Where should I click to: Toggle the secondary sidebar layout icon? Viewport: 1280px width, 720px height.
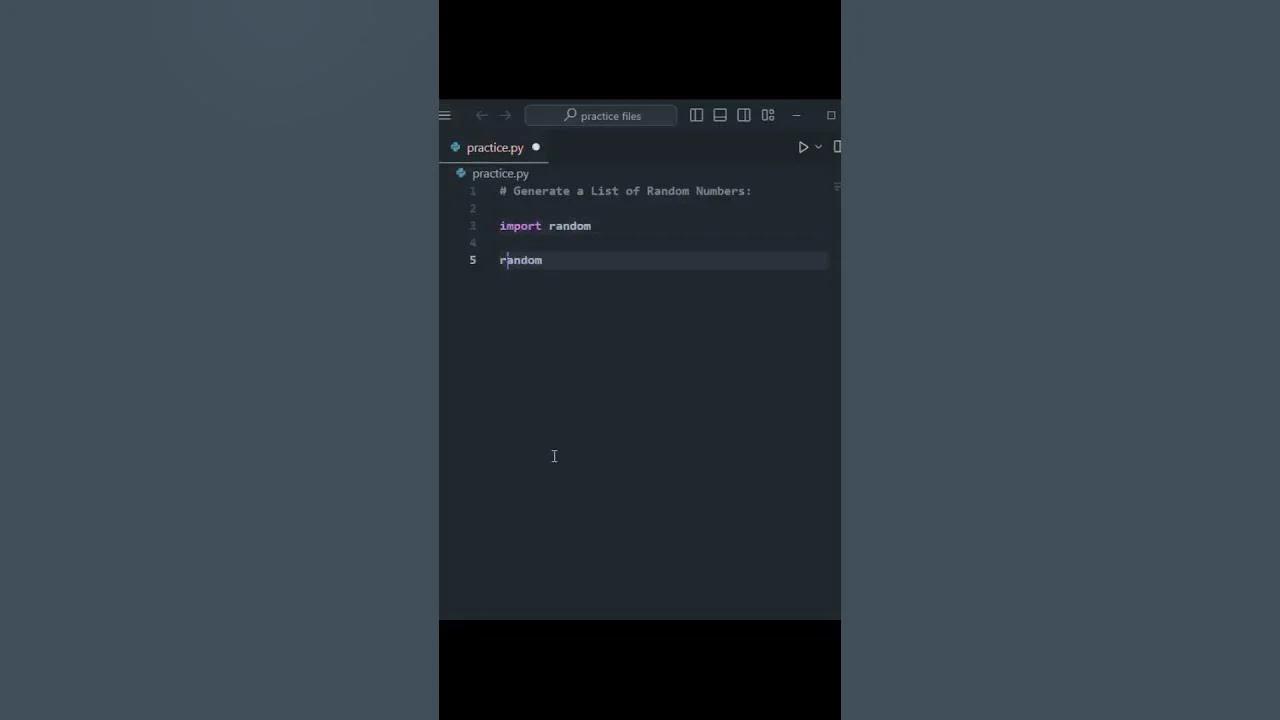coord(744,116)
